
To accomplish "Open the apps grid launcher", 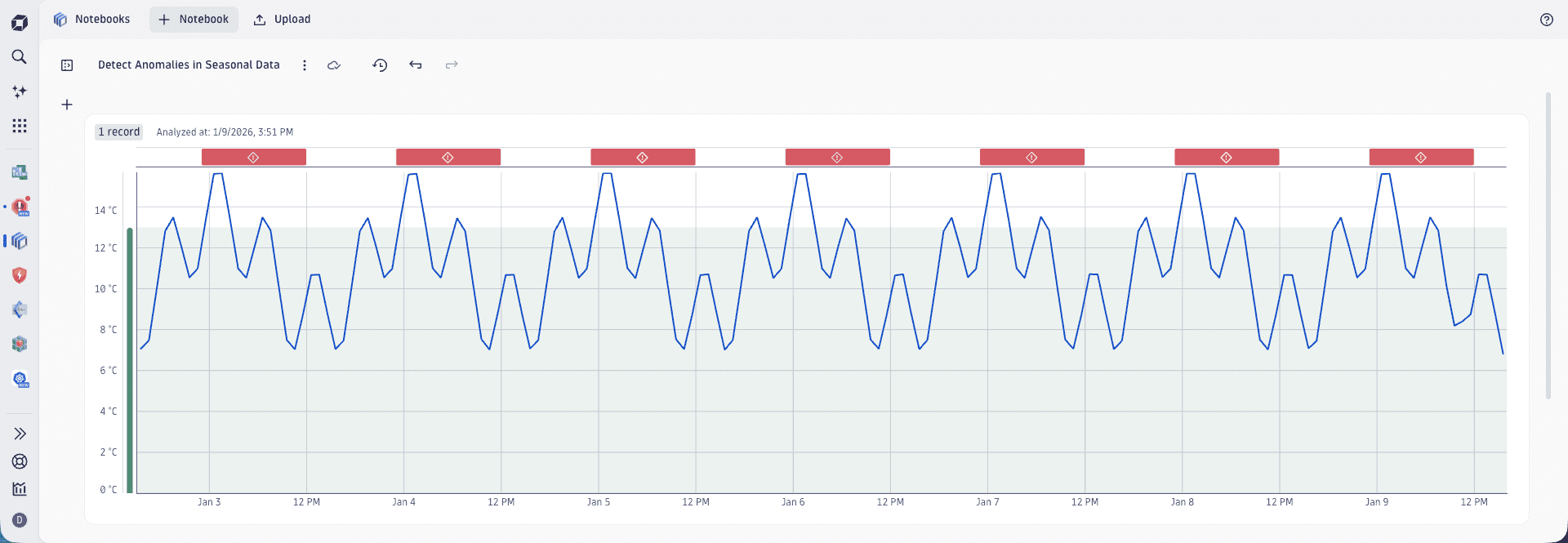I will (20, 126).
